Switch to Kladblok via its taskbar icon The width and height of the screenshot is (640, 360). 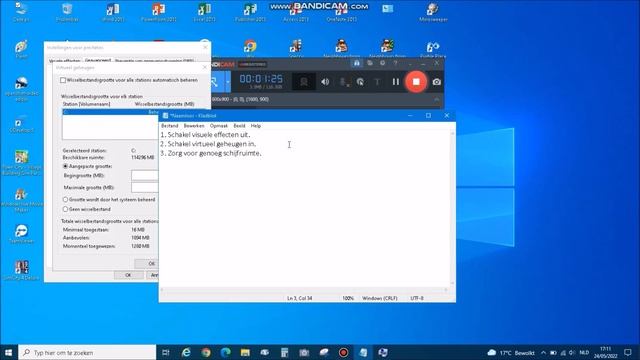pyautogui.click(x=363, y=352)
